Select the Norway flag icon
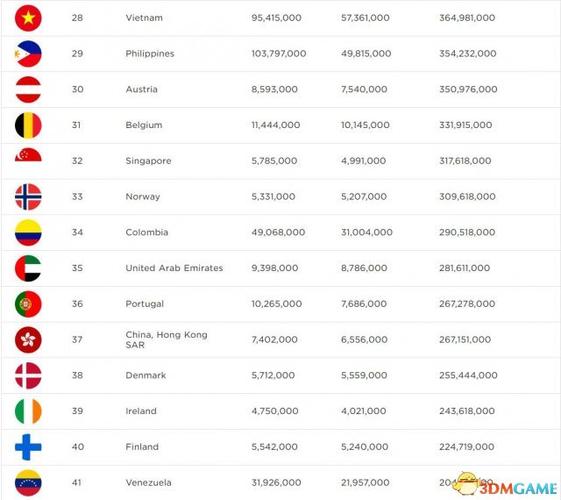 click(x=28, y=197)
